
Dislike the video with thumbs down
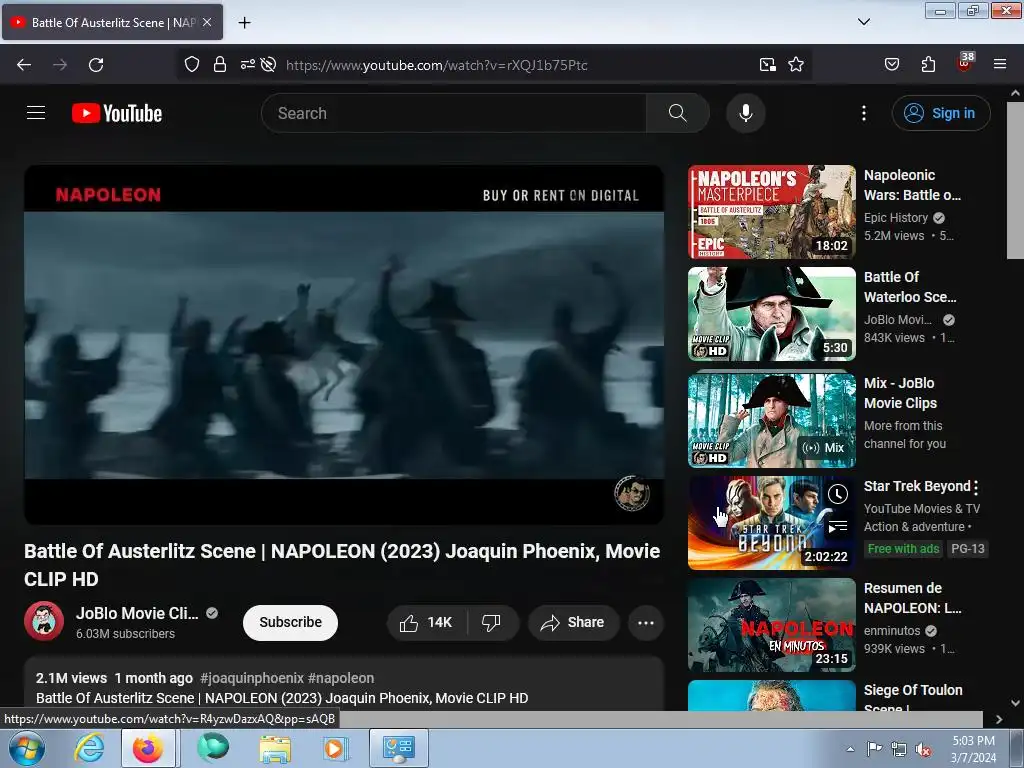(x=491, y=622)
